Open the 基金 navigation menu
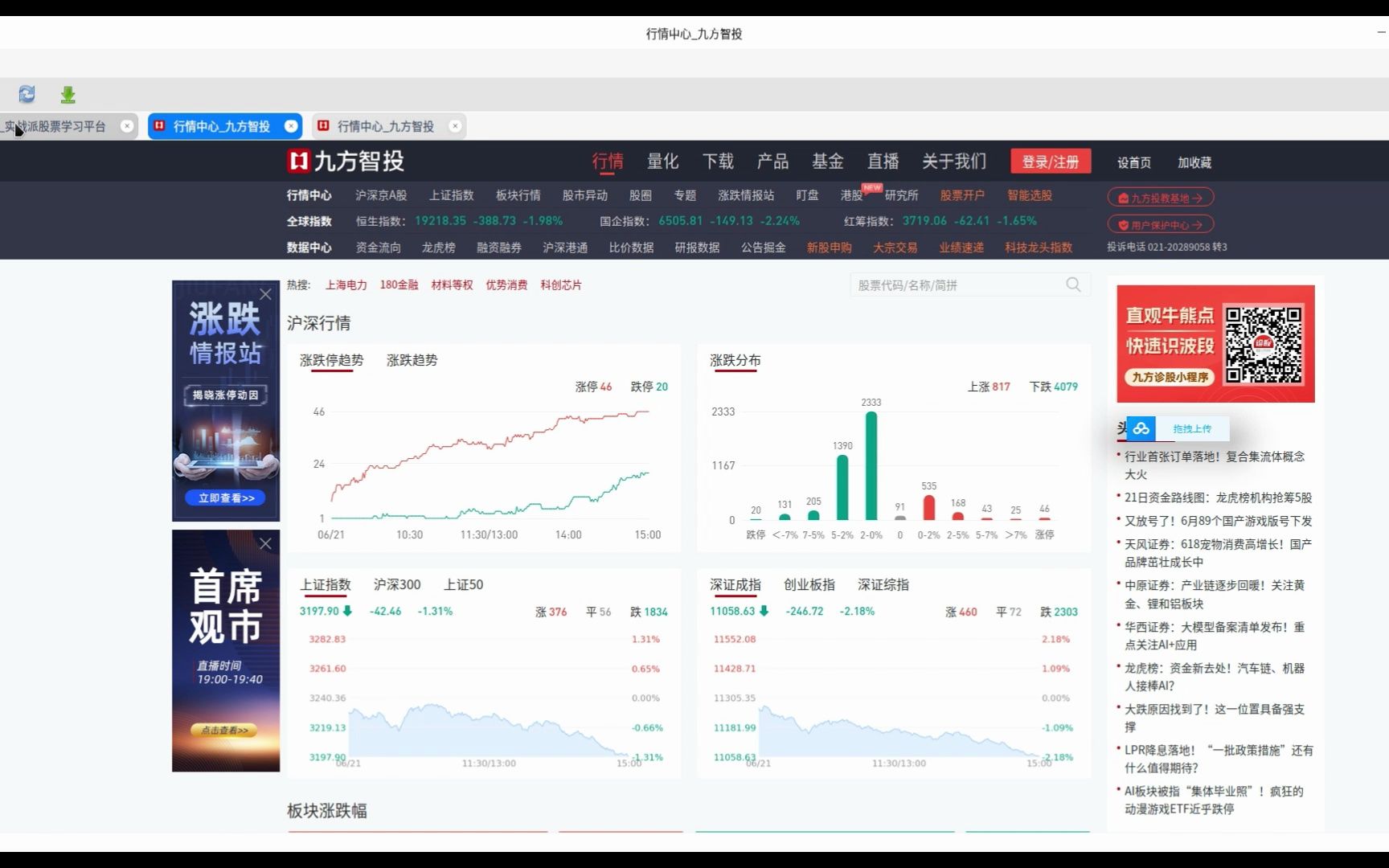The image size is (1389, 868). (827, 161)
